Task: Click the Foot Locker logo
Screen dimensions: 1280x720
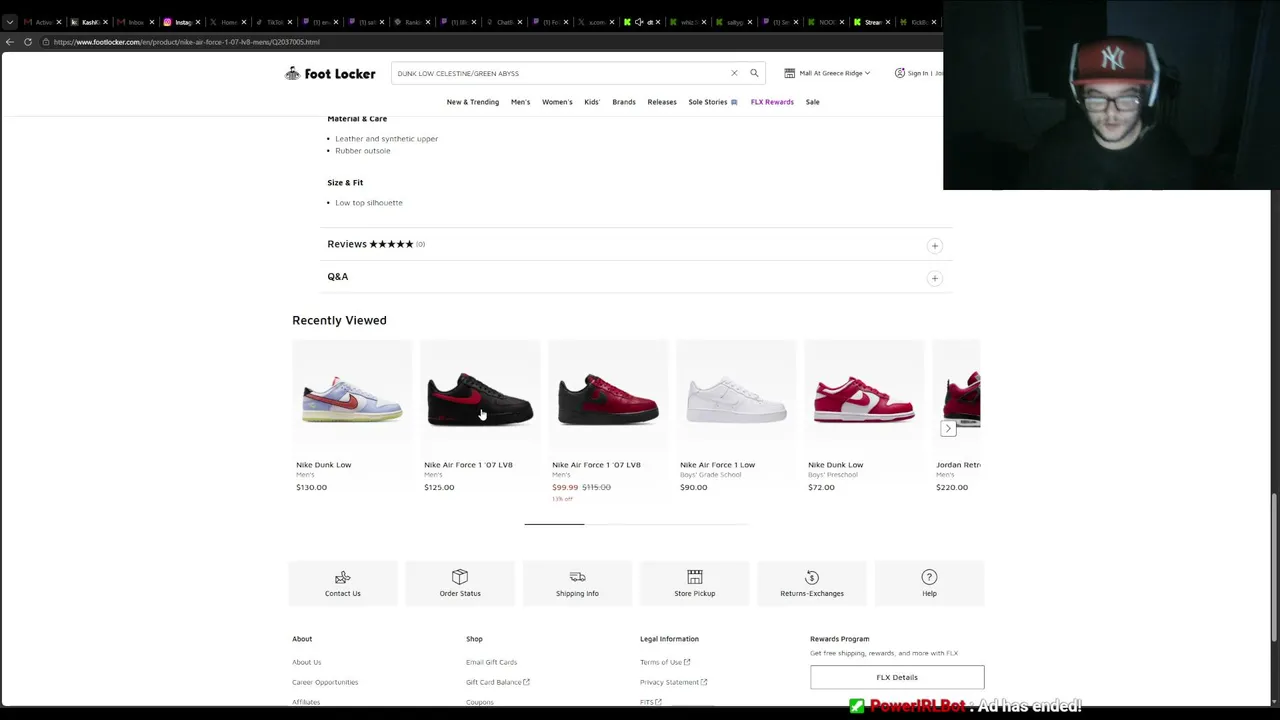Action: 330,73
